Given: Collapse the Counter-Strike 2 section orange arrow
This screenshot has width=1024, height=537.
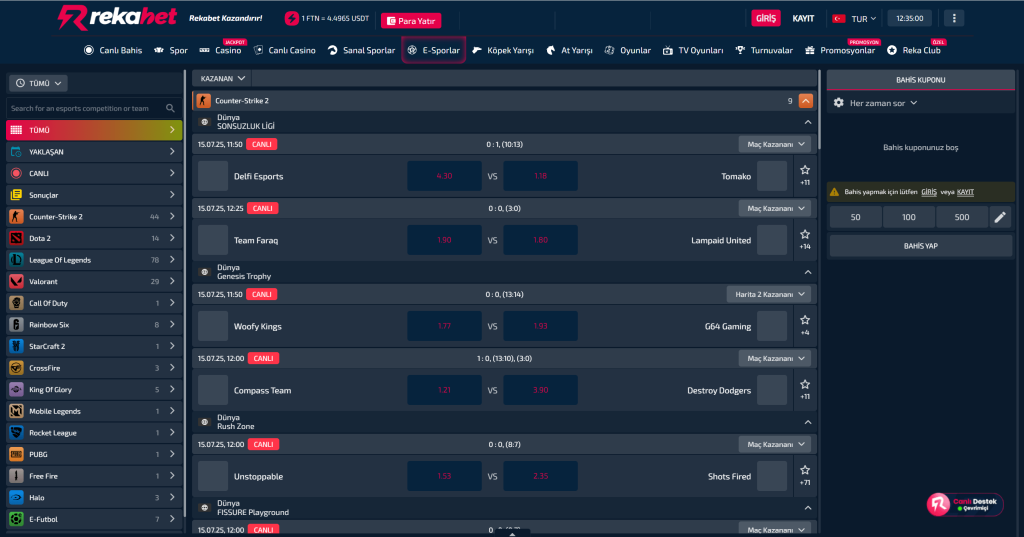Looking at the screenshot, I should (805, 101).
